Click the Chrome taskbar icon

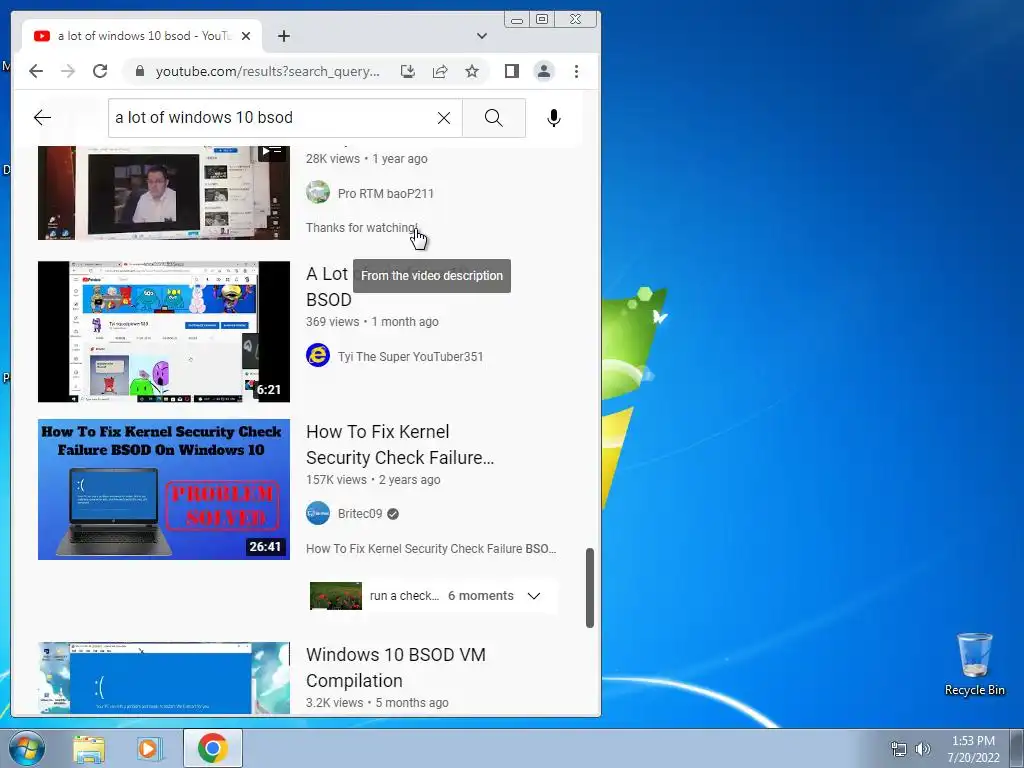(x=212, y=748)
